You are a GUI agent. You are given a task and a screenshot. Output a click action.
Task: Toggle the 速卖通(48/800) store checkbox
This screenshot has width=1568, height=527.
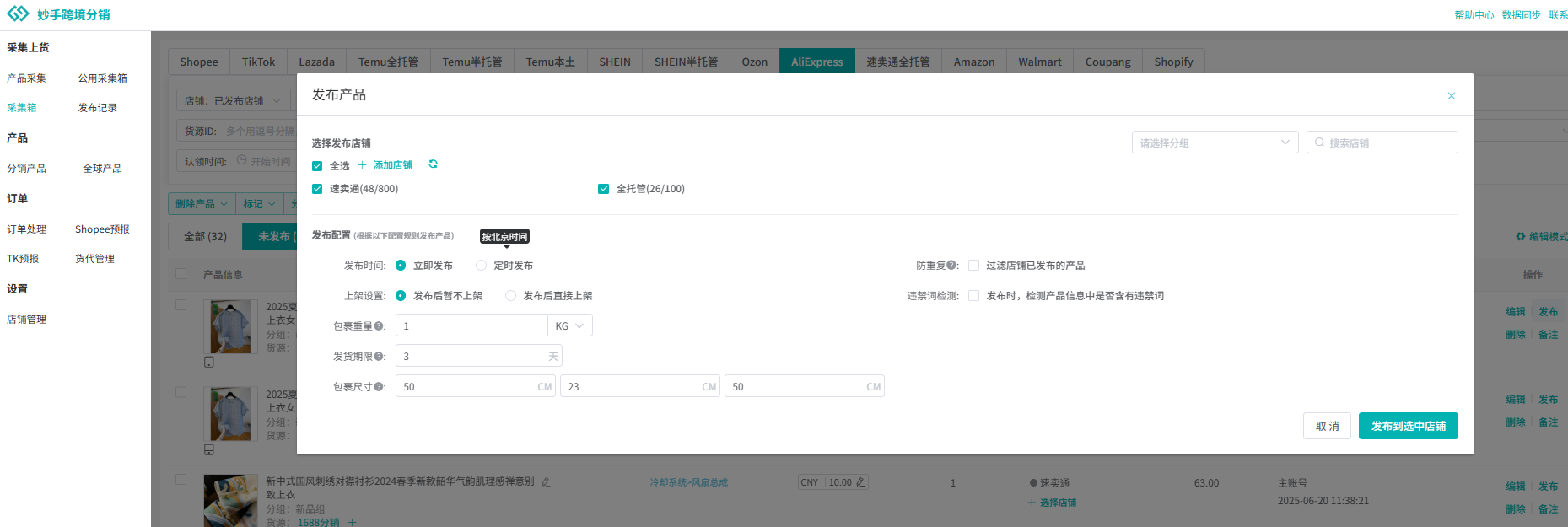tap(317, 189)
